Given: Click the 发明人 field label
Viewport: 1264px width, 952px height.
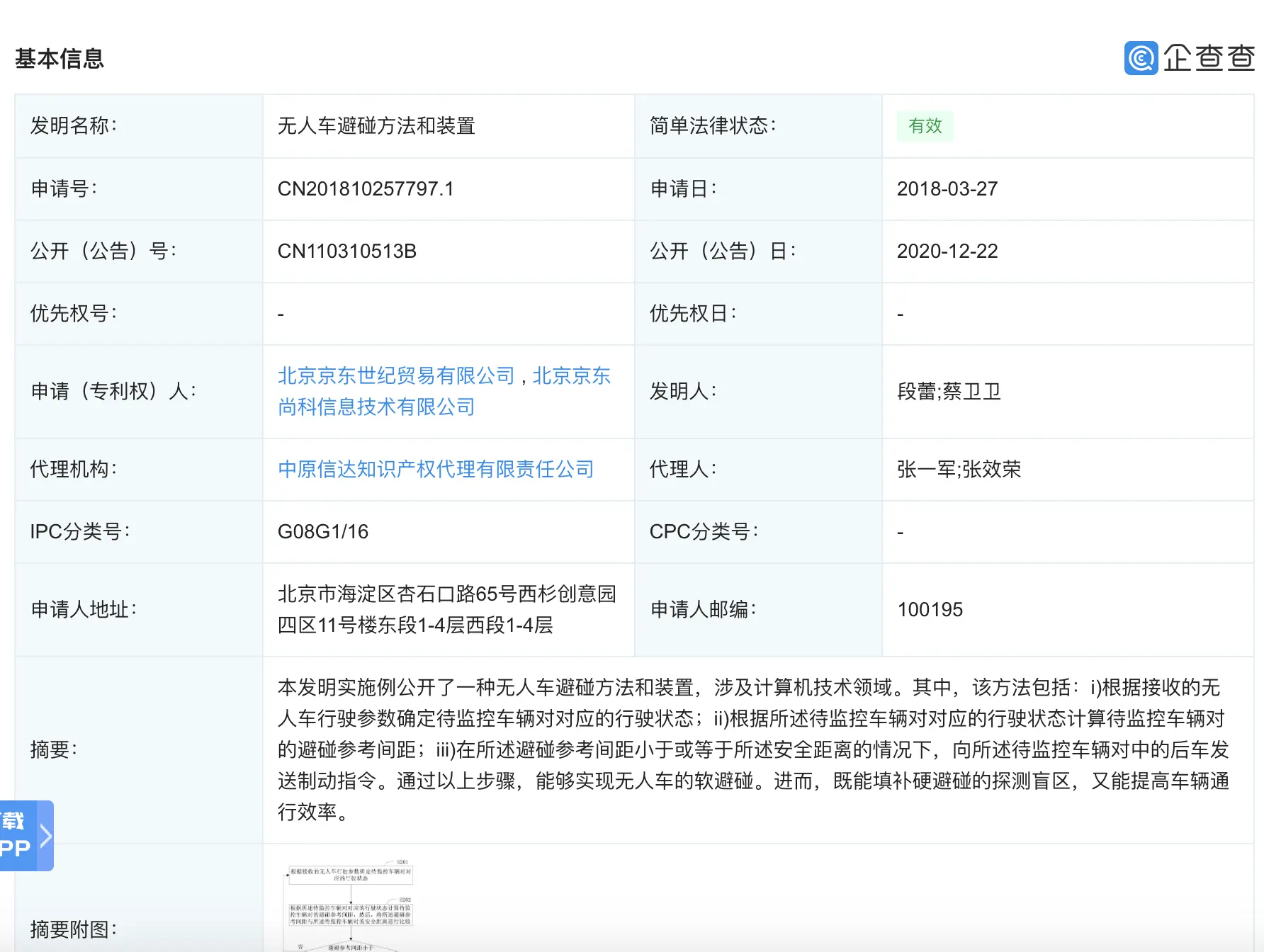Looking at the screenshot, I should pos(683,392).
